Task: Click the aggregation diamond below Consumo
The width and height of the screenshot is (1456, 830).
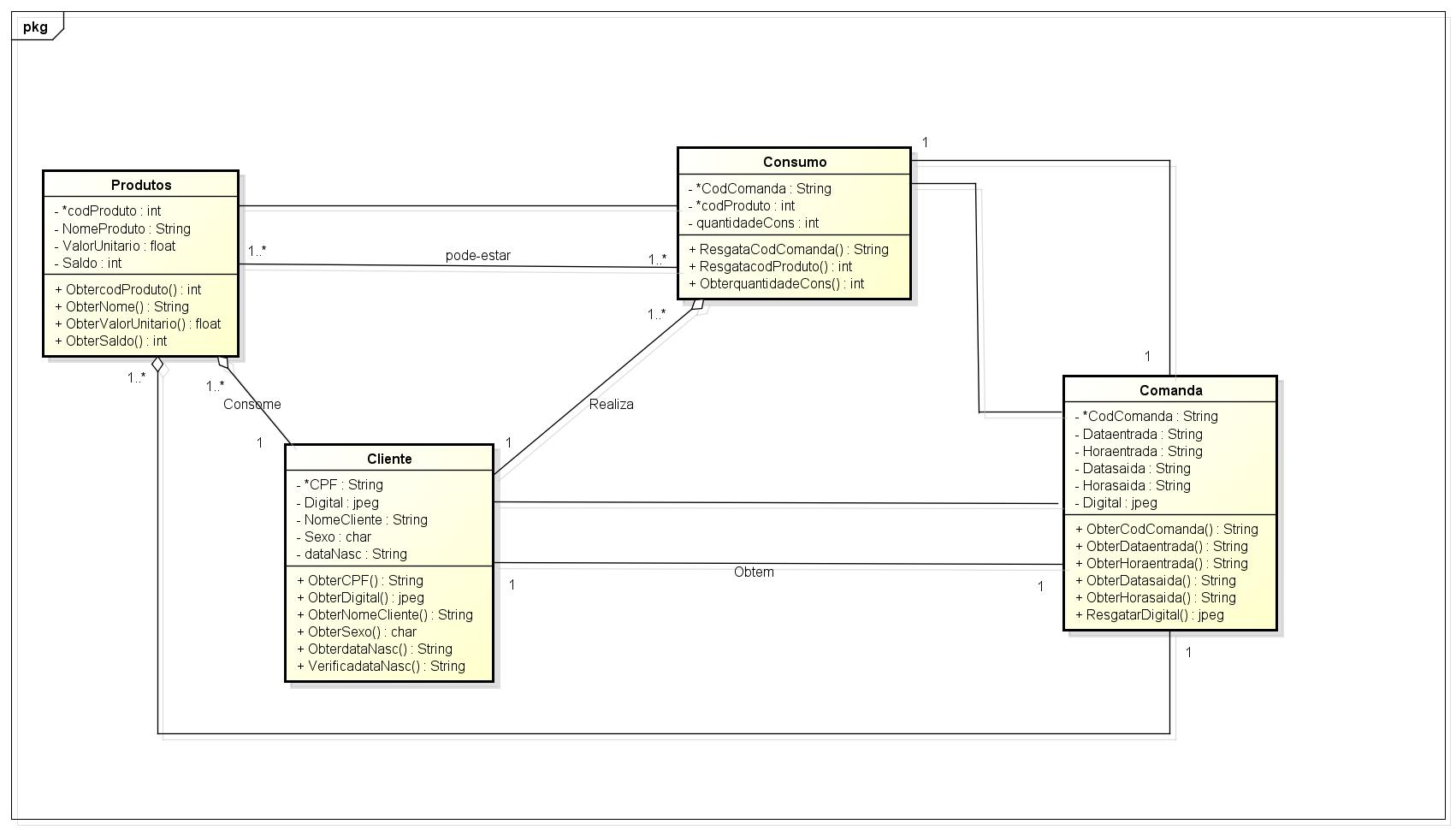Action: [x=699, y=306]
